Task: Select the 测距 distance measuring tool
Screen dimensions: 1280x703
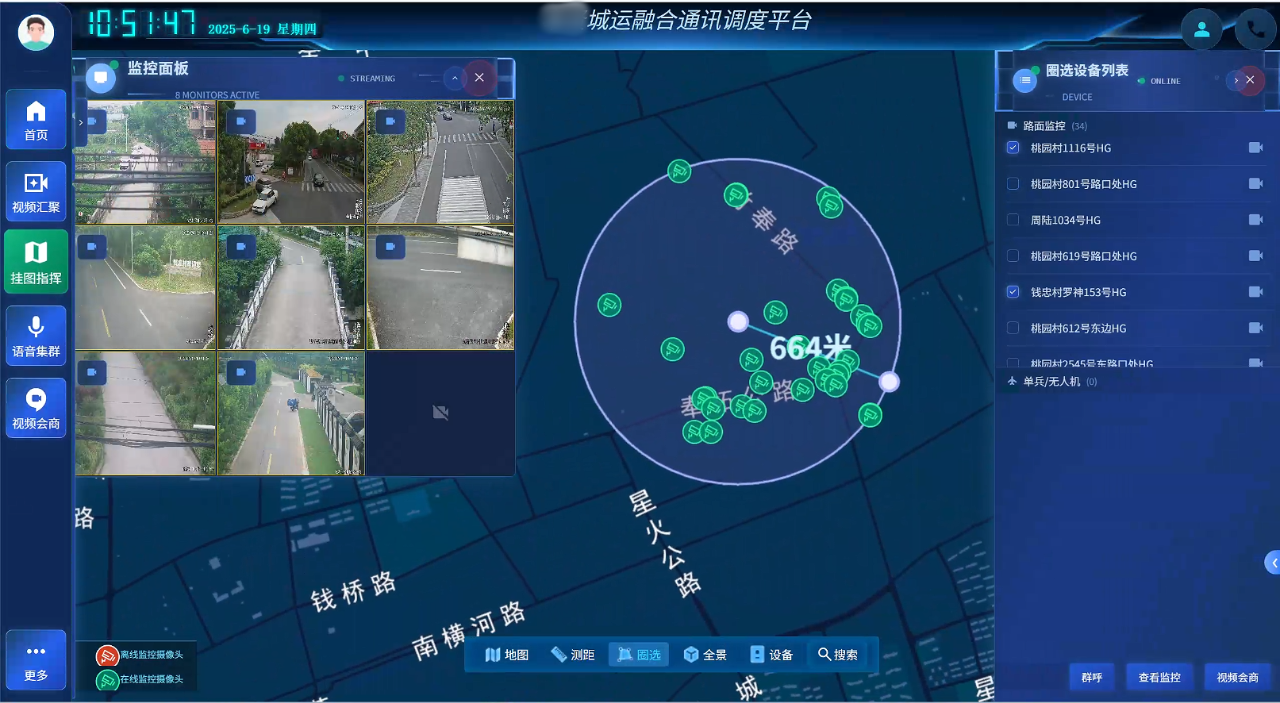Action: coord(573,655)
